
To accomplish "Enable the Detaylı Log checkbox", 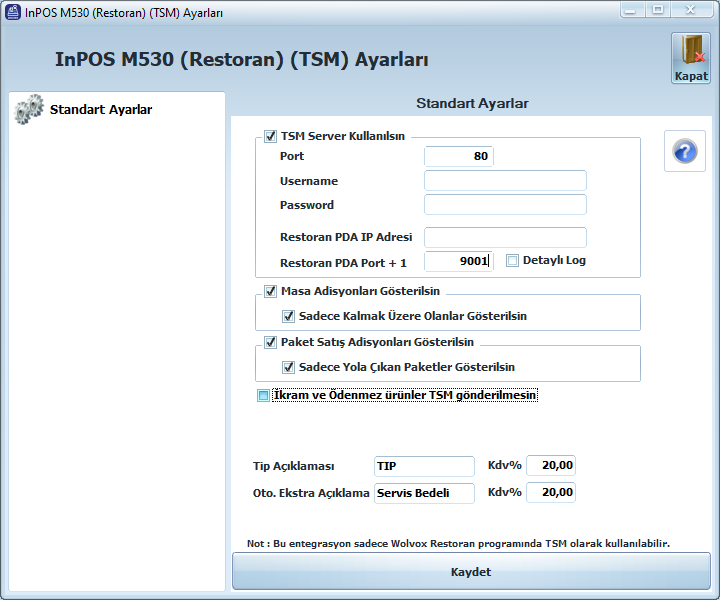I will point(512,261).
